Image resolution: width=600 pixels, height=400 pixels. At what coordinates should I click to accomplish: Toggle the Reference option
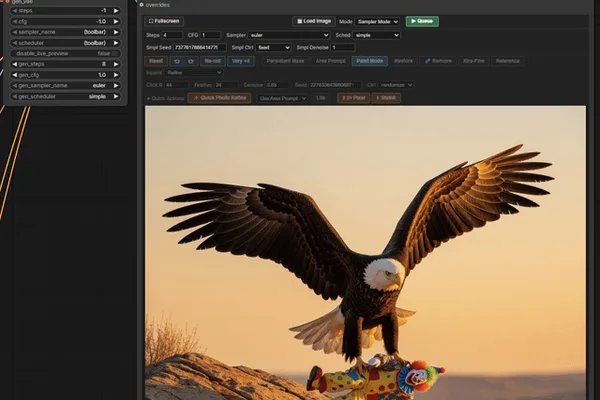[x=507, y=61]
